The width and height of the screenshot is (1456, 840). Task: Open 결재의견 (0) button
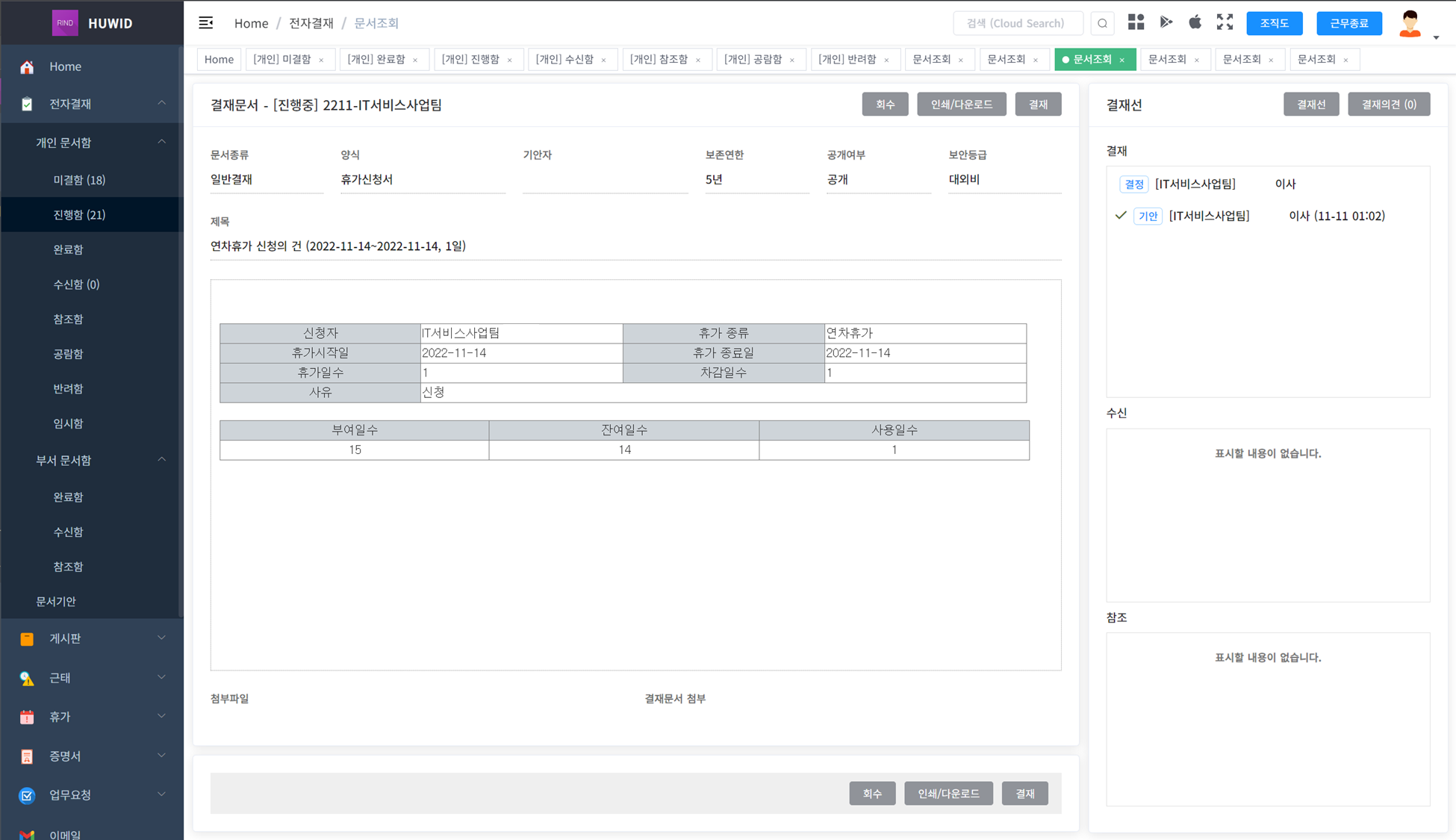1388,105
